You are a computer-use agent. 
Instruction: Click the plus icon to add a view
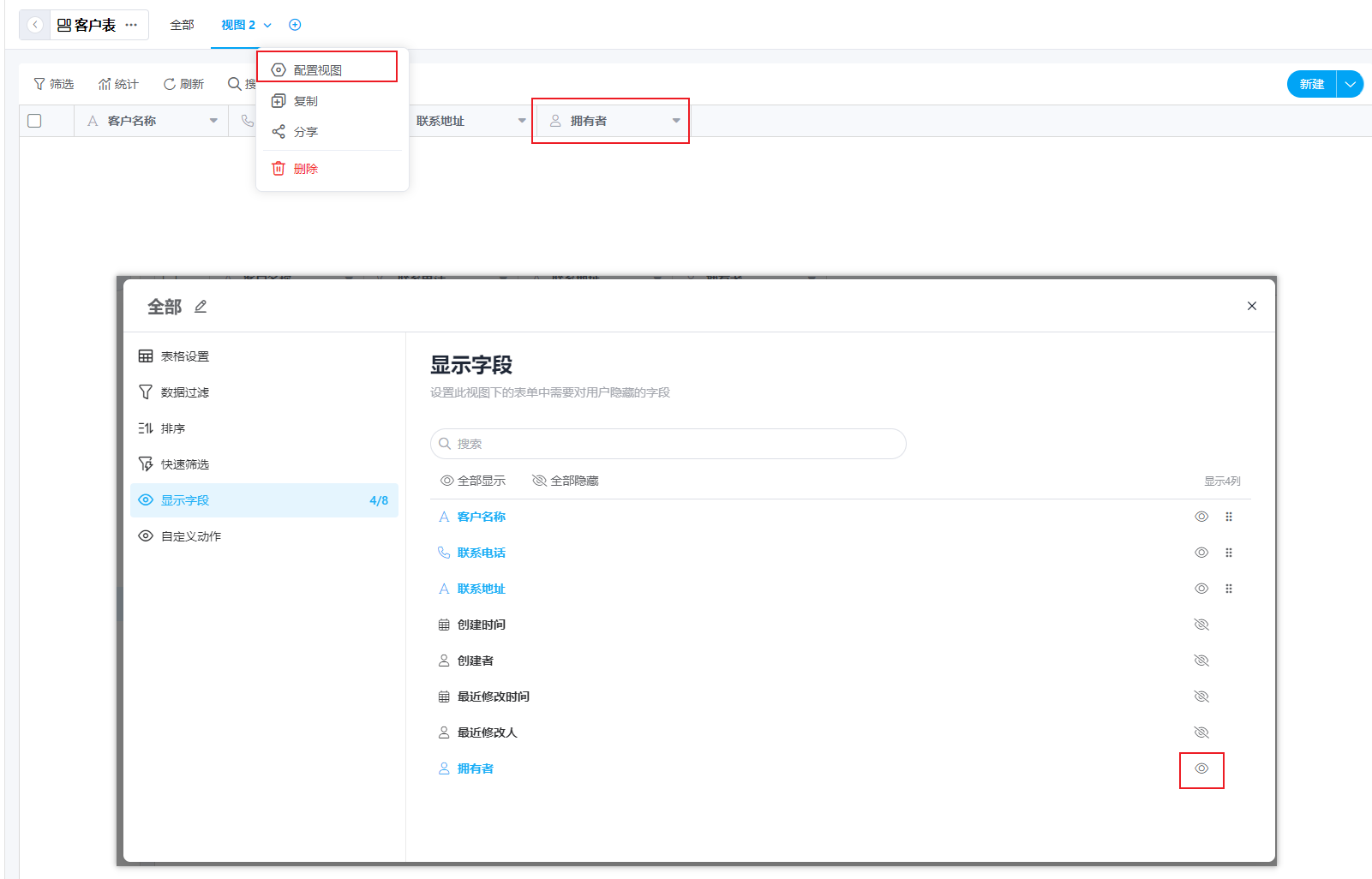(x=295, y=25)
